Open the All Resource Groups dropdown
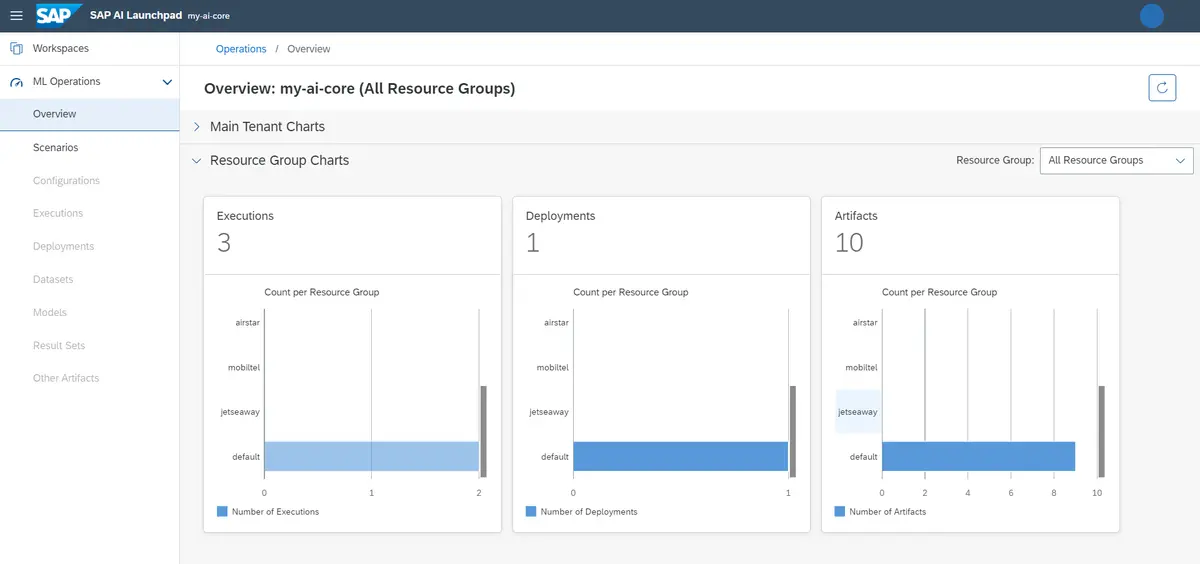This screenshot has height=564, width=1200. click(x=1116, y=160)
